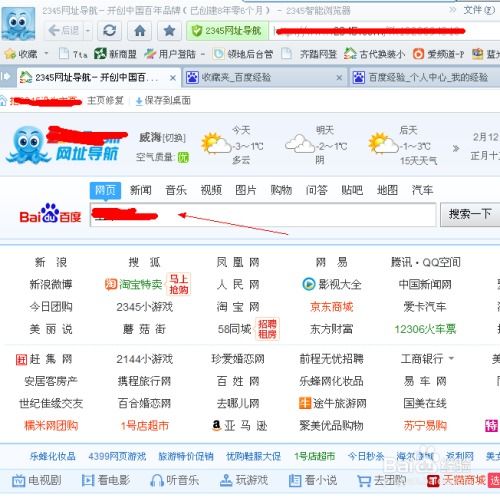Image resolution: width=500 pixels, height=498 pixels.
Task: Expand more weather days arrow
Action: pos(456,148)
